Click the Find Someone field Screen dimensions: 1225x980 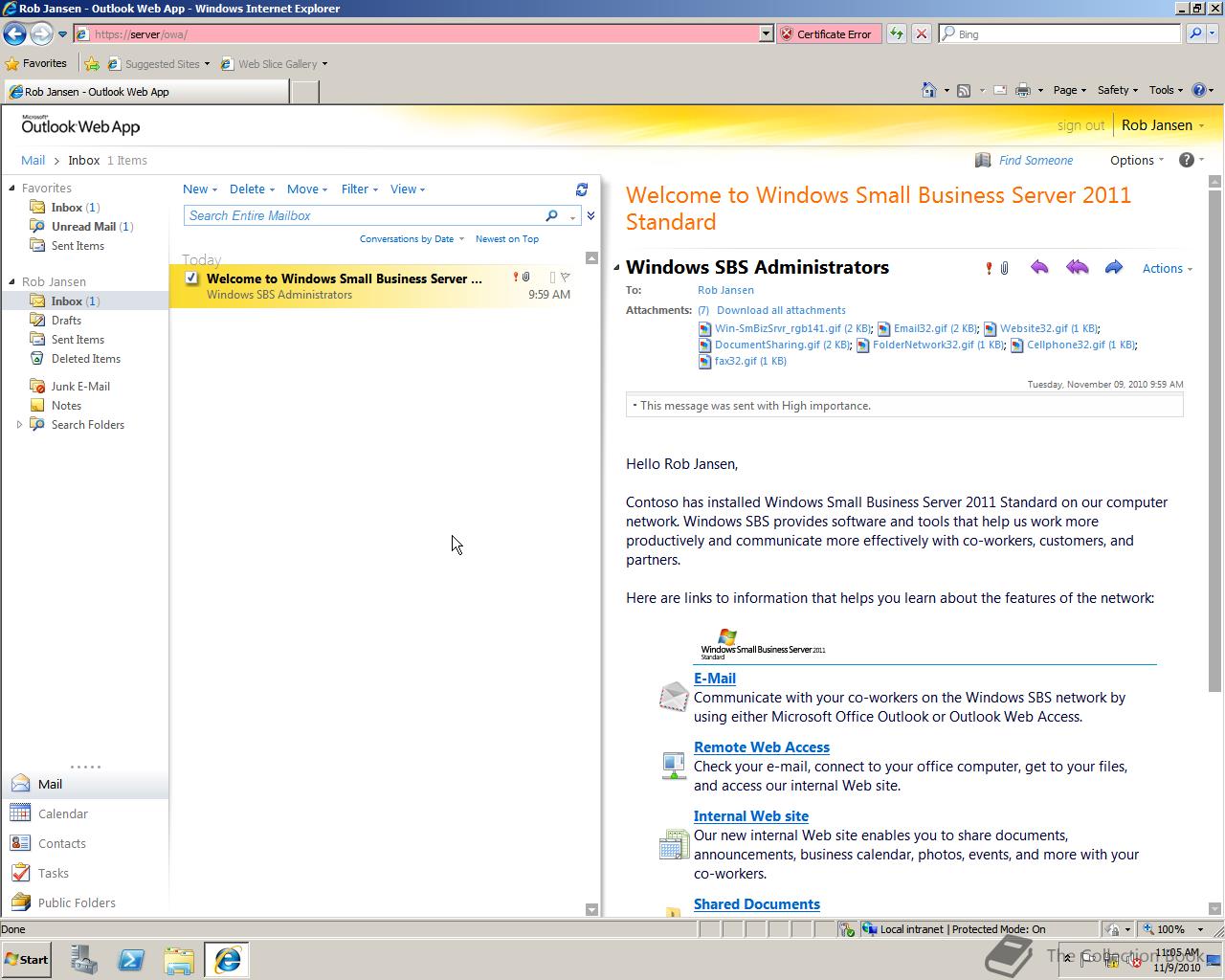(1036, 160)
